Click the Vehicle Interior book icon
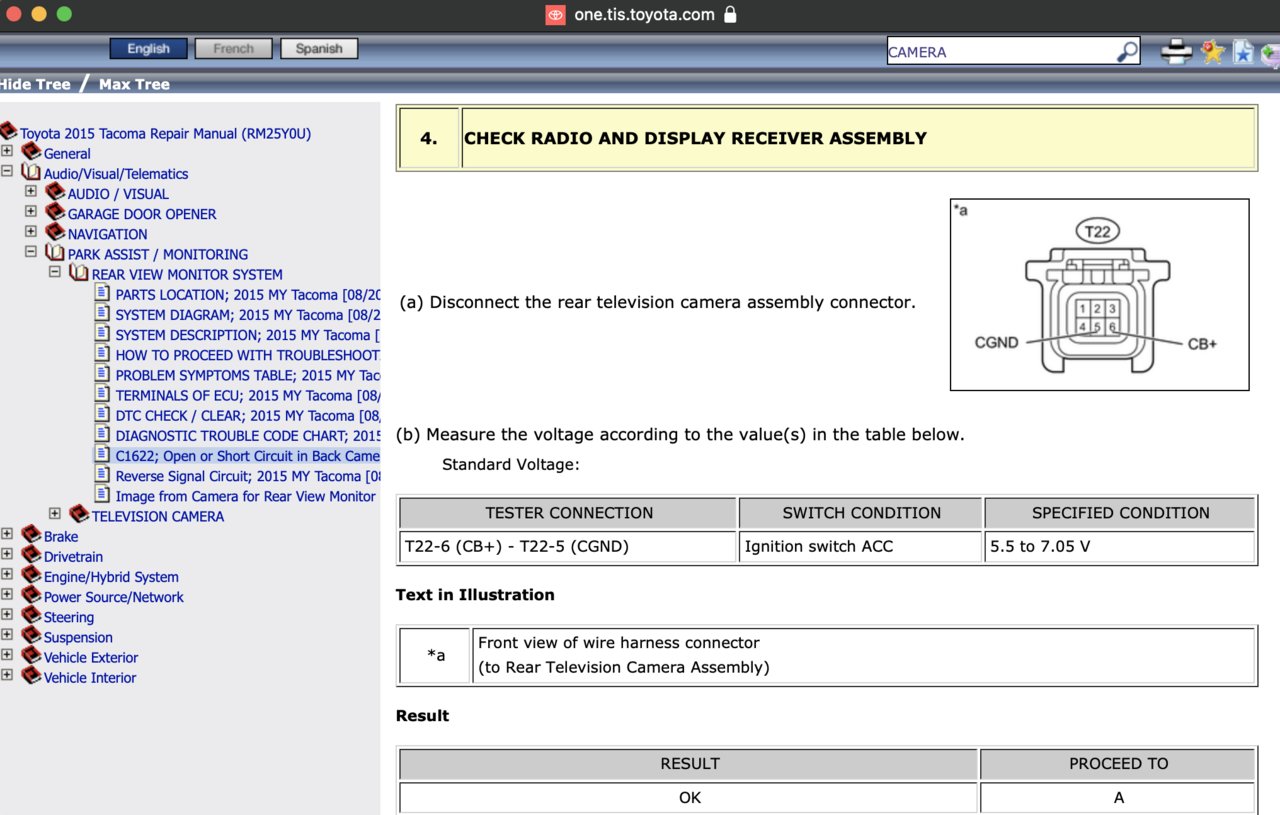 31,676
